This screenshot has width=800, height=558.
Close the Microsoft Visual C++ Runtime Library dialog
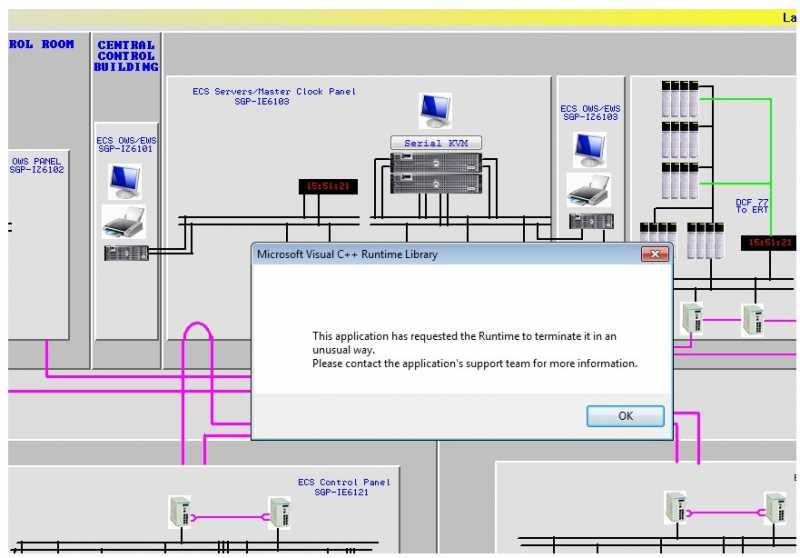[655, 254]
